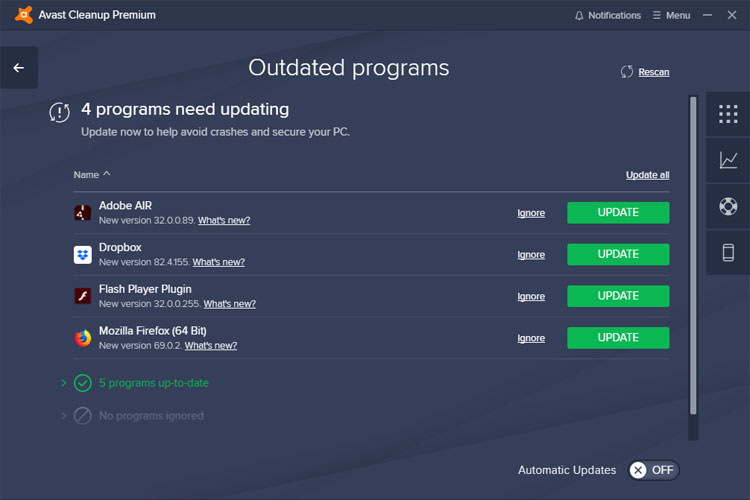Expand the No programs ignored chevron
The height and width of the screenshot is (500, 750).
click(x=64, y=415)
